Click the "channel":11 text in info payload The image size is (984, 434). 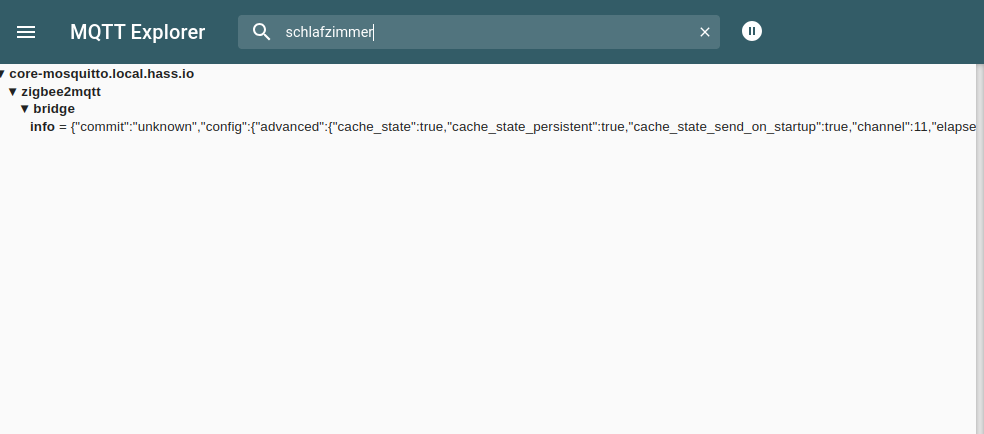click(x=891, y=127)
